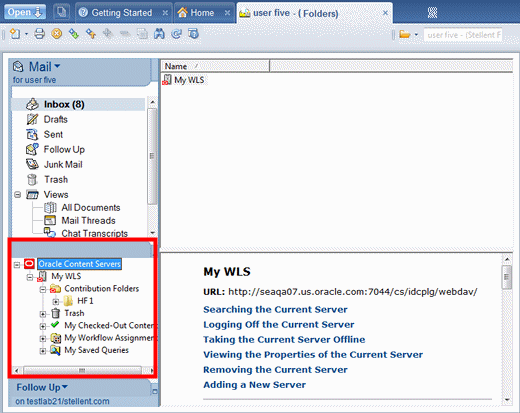Image resolution: width=520 pixels, height=413 pixels.
Task: Expand the HF 1 folder
Action: pyautogui.click(x=56, y=302)
